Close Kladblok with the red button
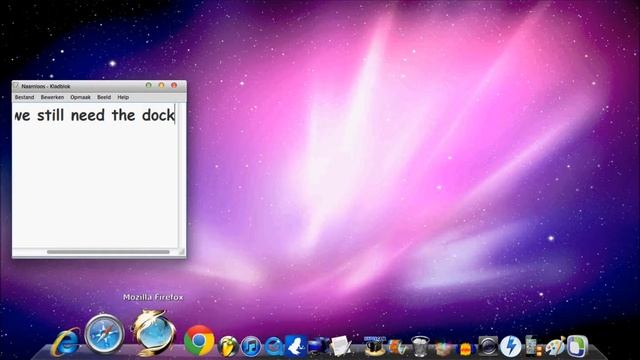The image size is (640, 360). coord(174,85)
